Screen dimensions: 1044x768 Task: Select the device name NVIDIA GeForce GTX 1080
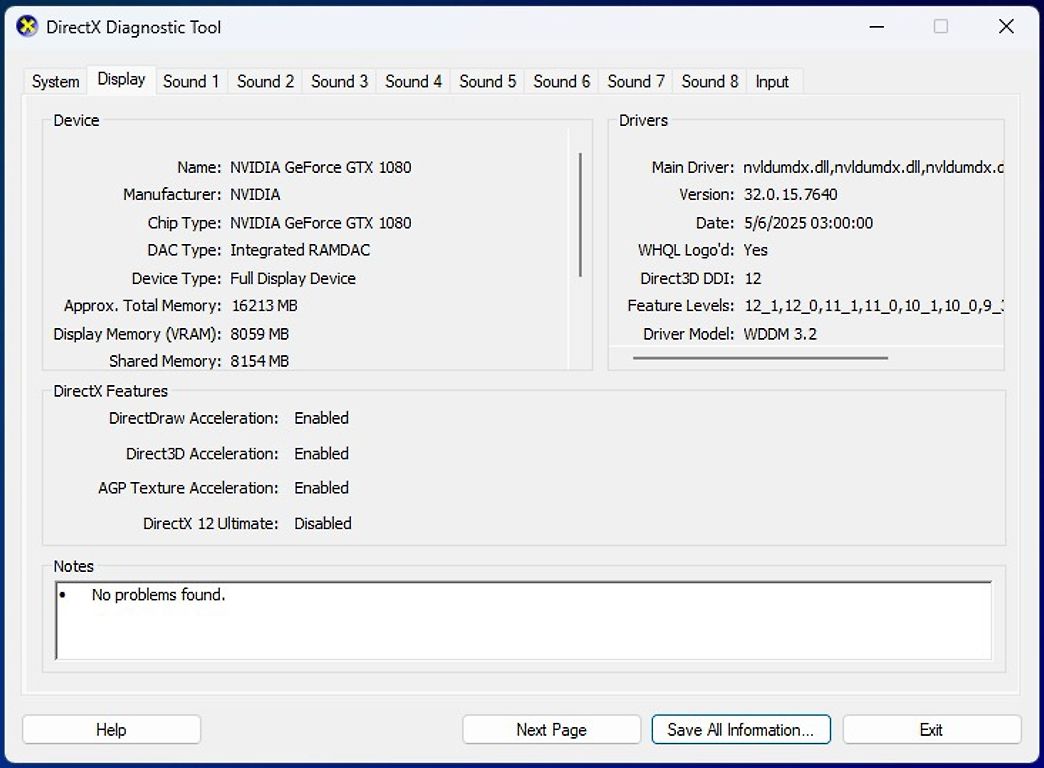321,167
